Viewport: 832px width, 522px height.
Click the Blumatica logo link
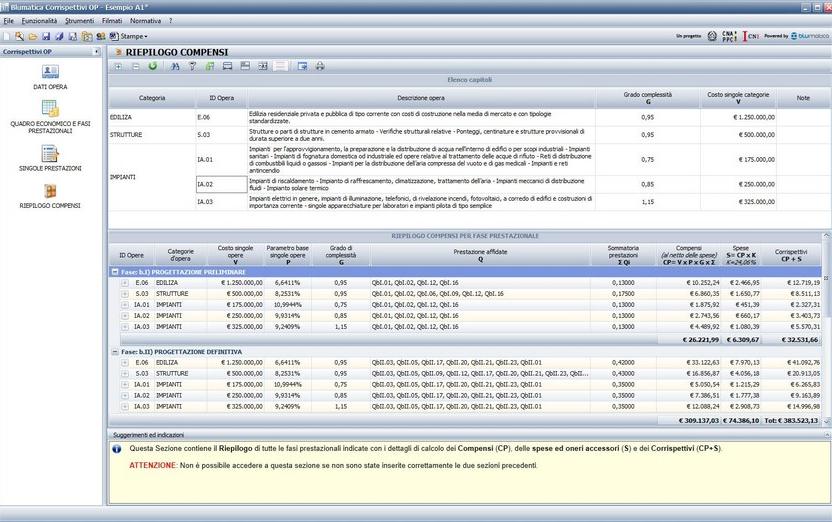808,36
